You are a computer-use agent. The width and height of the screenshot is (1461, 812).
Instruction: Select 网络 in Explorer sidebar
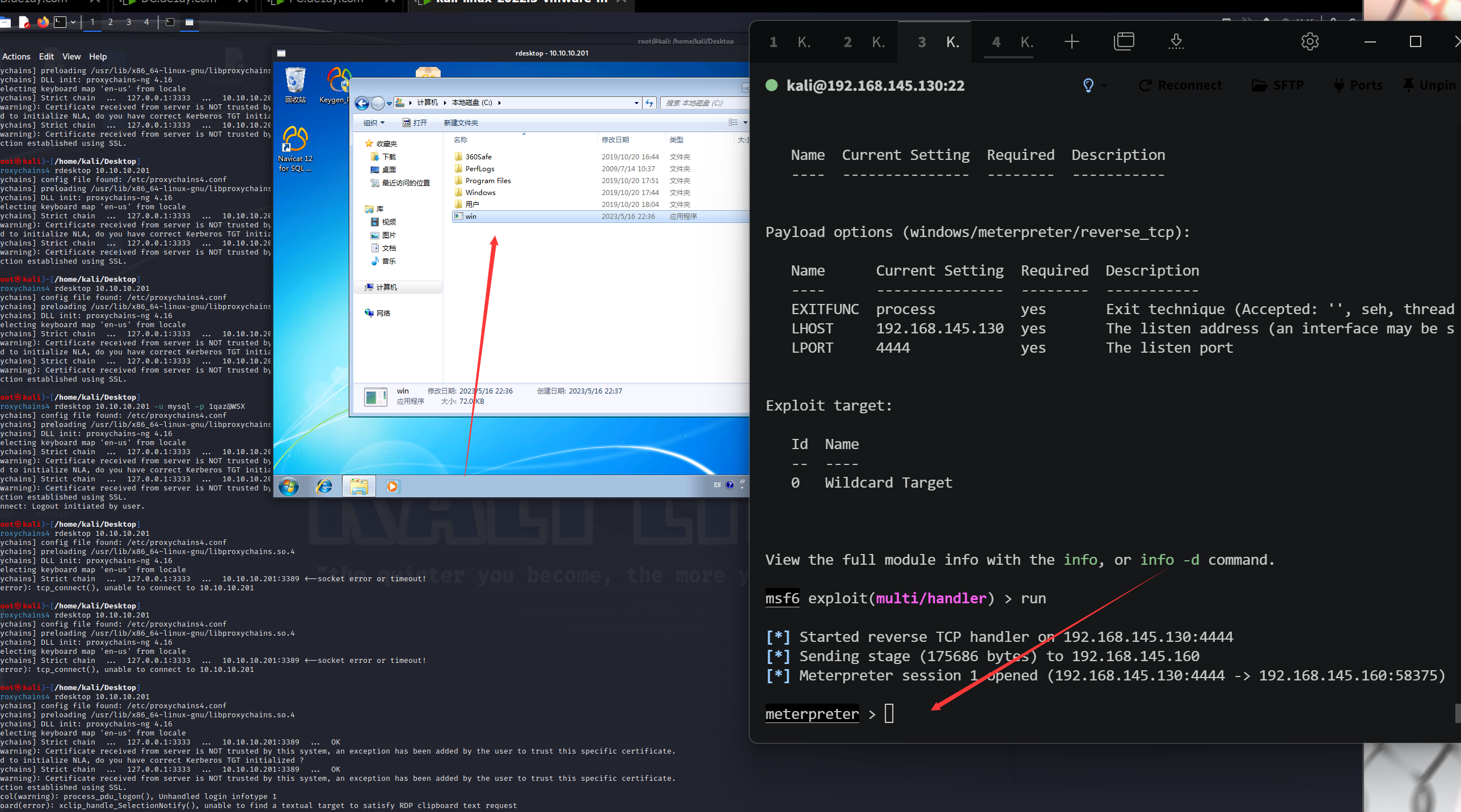coord(378,313)
